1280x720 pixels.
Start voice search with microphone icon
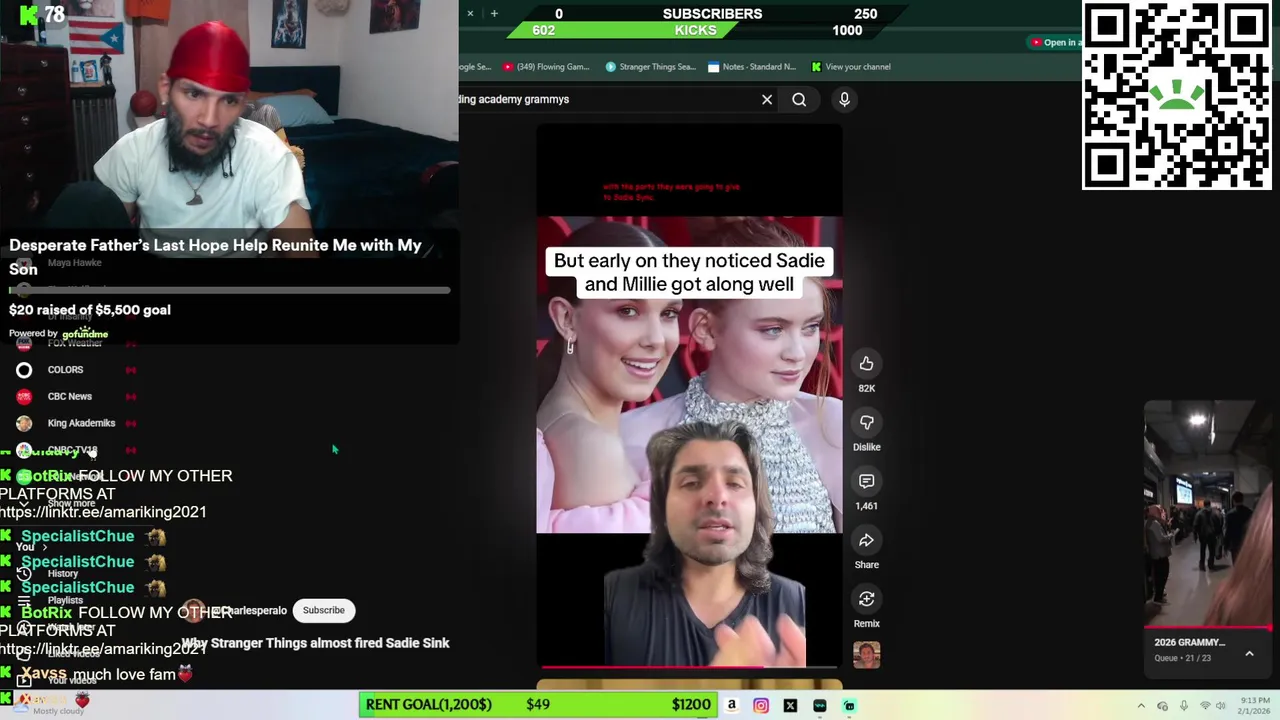(844, 99)
